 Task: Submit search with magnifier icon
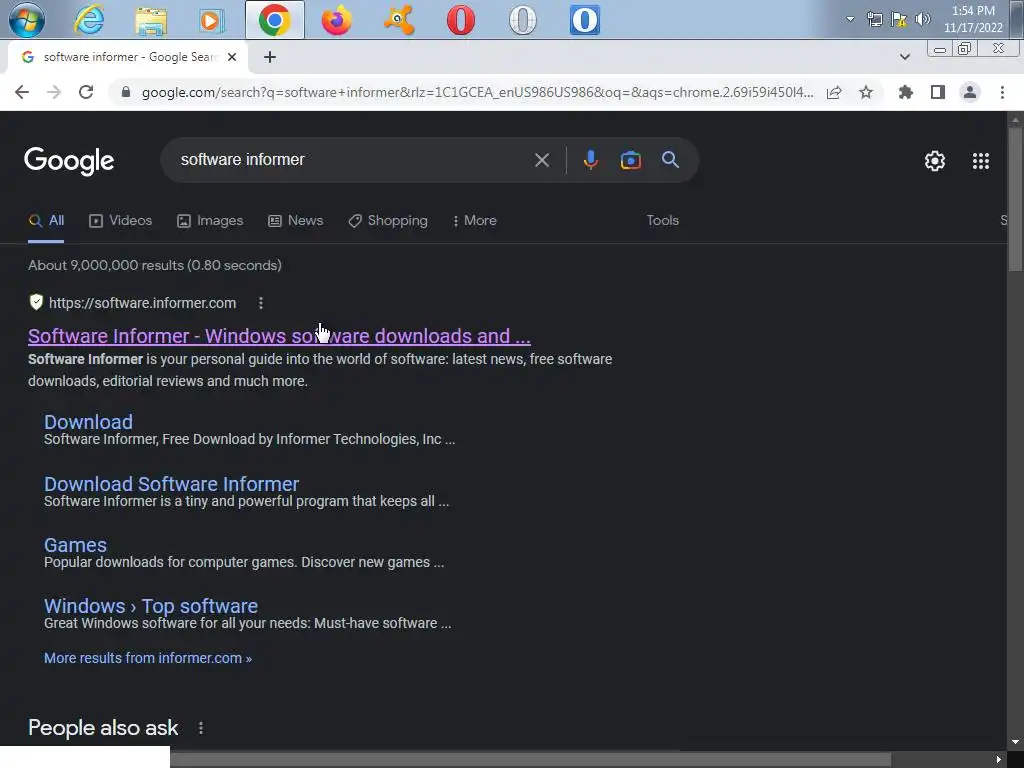point(670,160)
